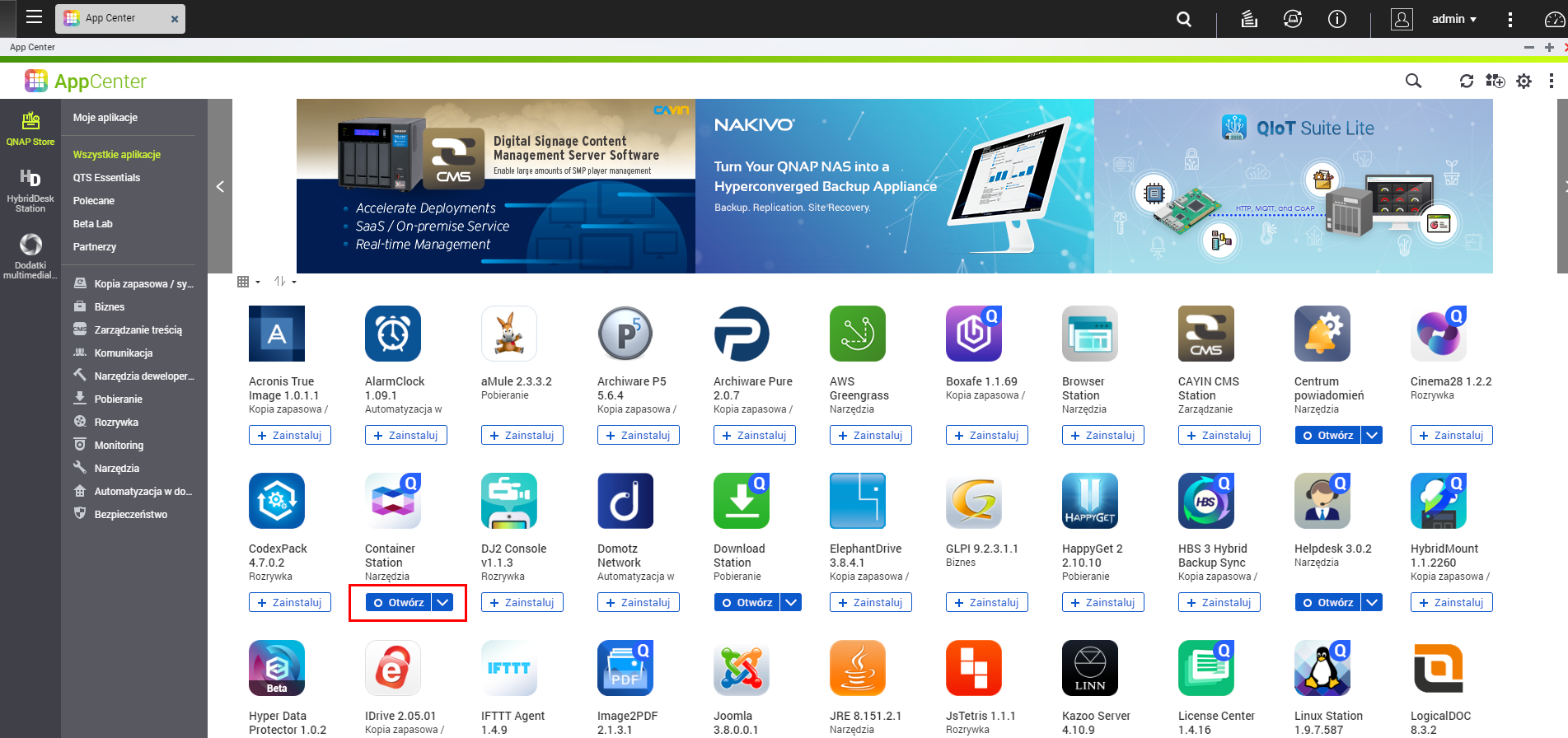
Task: Open the main hamburger menu
Action: pyautogui.click(x=34, y=17)
